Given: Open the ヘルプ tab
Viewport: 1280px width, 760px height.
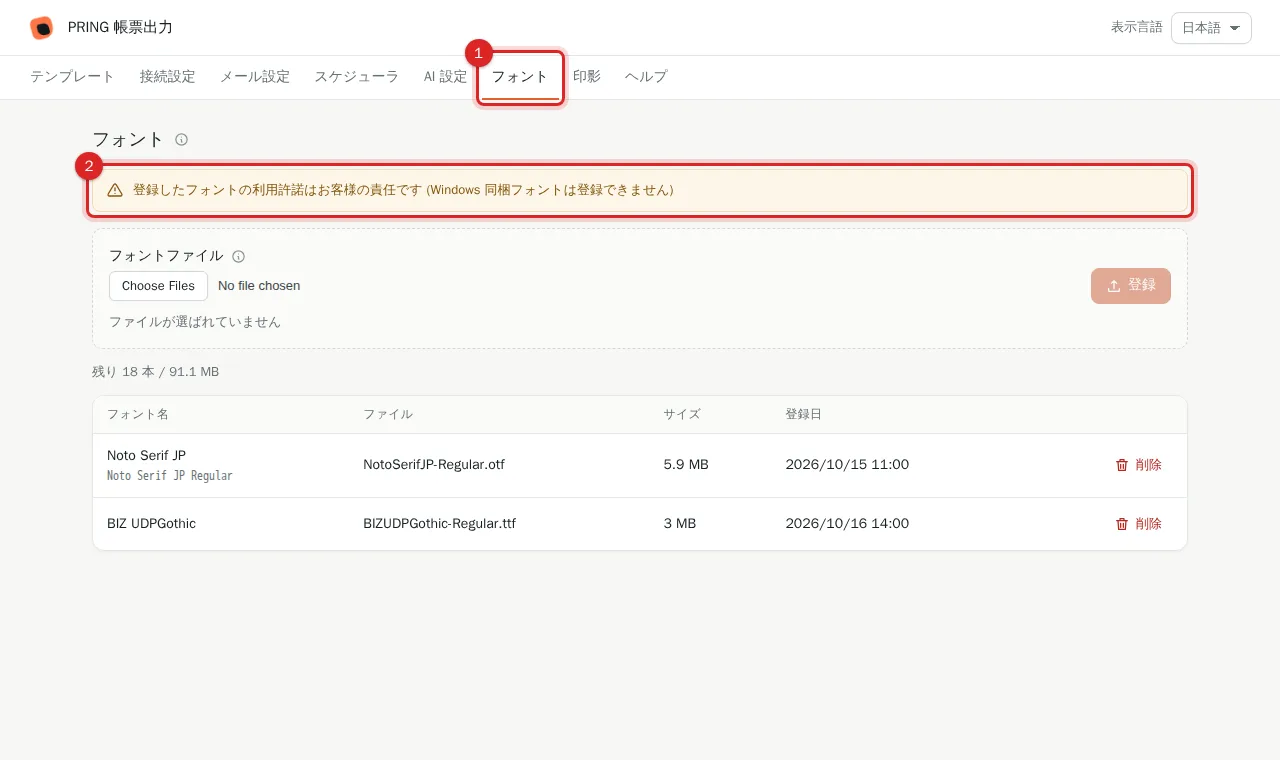Looking at the screenshot, I should pyautogui.click(x=646, y=77).
